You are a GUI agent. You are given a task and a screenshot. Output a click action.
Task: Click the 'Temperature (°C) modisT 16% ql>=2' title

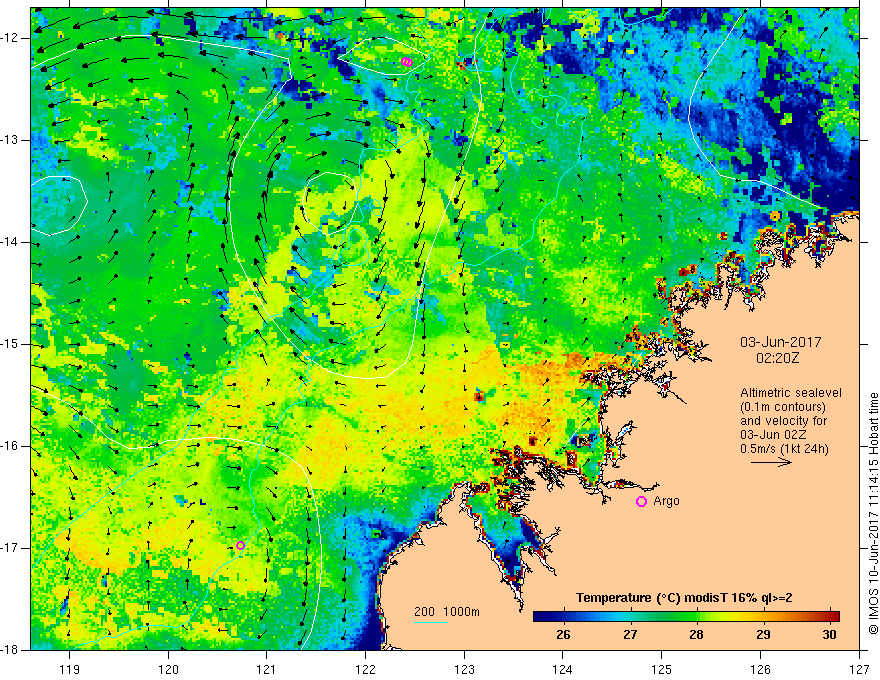684,598
